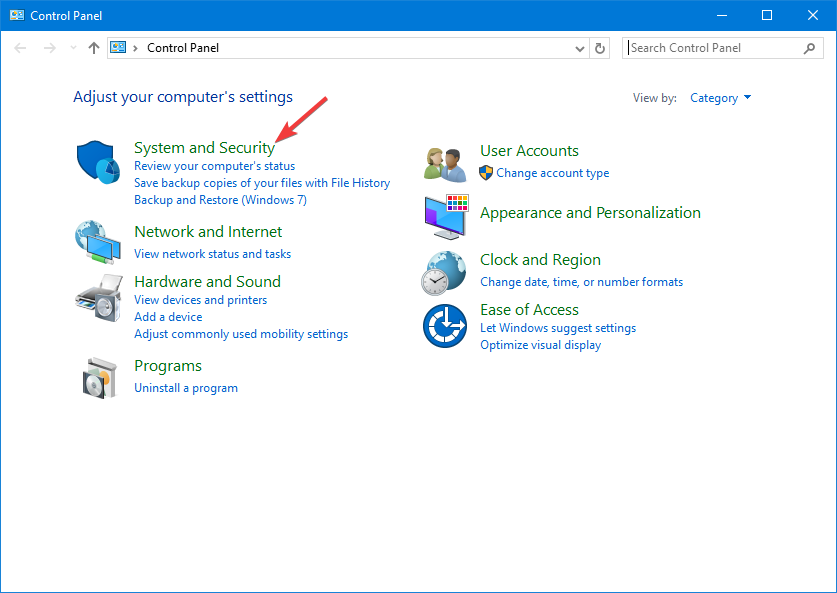The height and width of the screenshot is (593, 837).
Task: Open recent locations dropdown arrow
Action: click(x=74, y=48)
